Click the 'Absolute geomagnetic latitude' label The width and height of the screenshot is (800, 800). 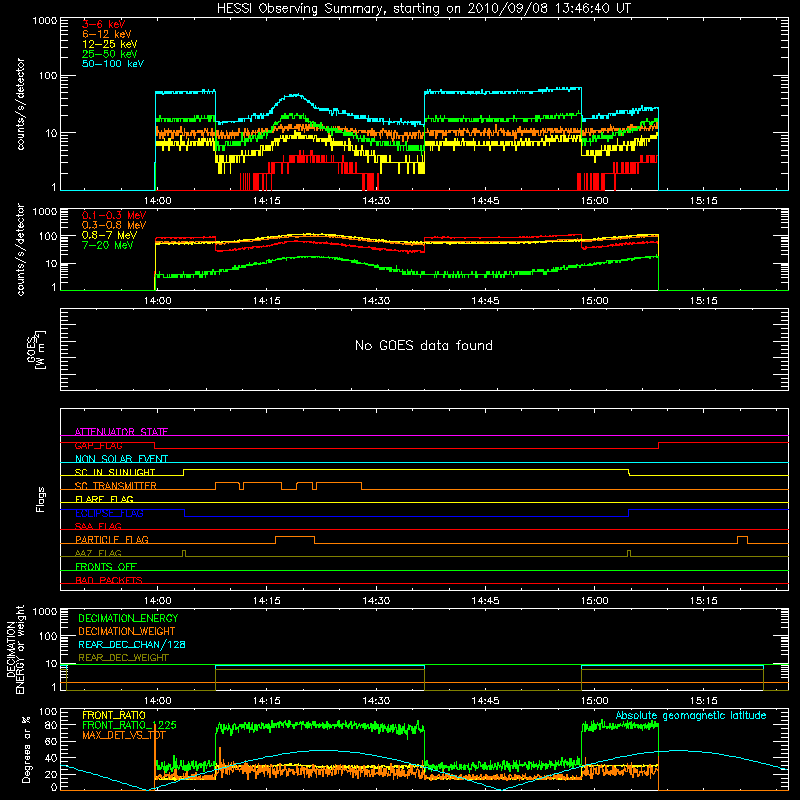pyautogui.click(x=691, y=716)
